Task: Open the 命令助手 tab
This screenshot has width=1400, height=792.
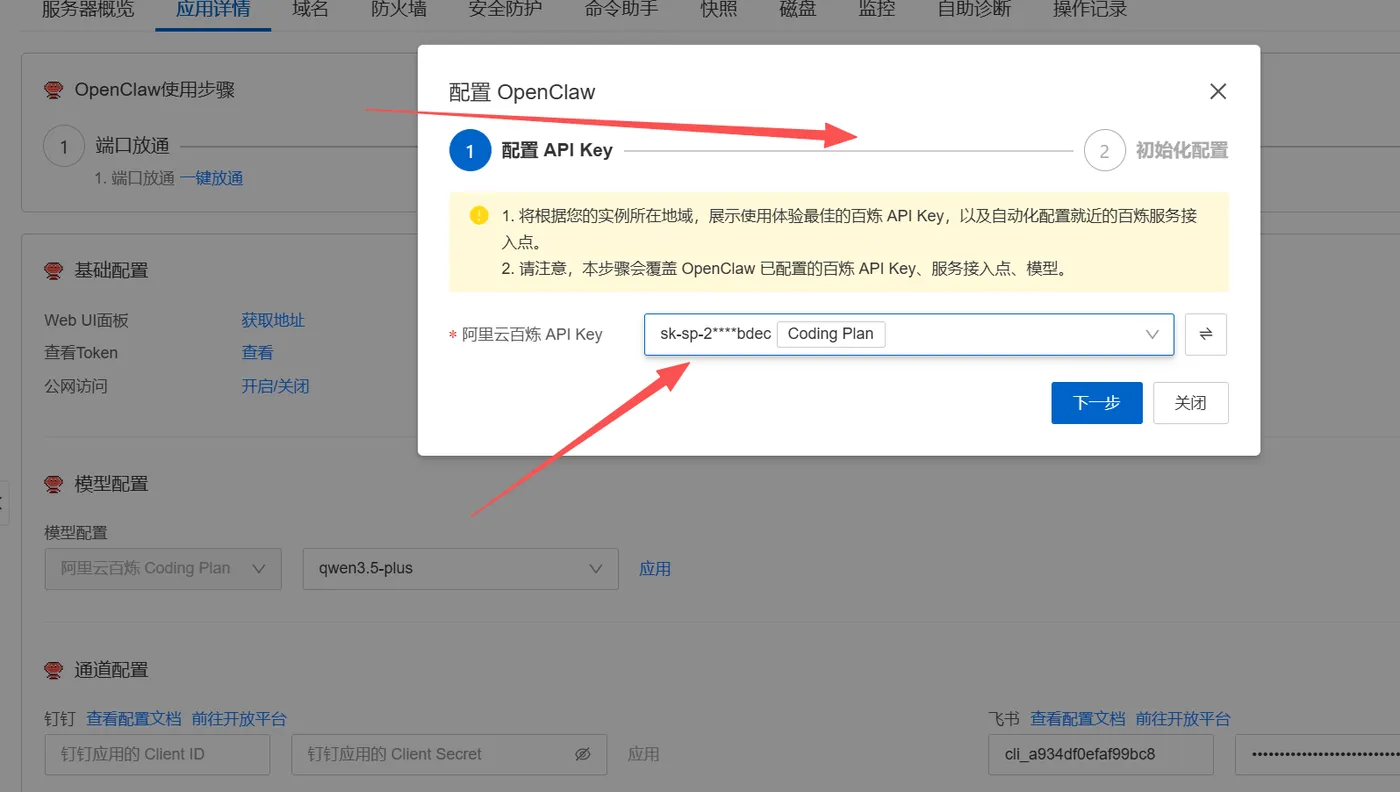Action: [622, 10]
